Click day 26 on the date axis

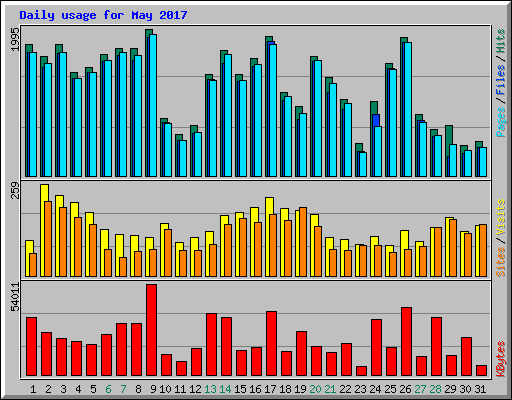tap(405, 389)
